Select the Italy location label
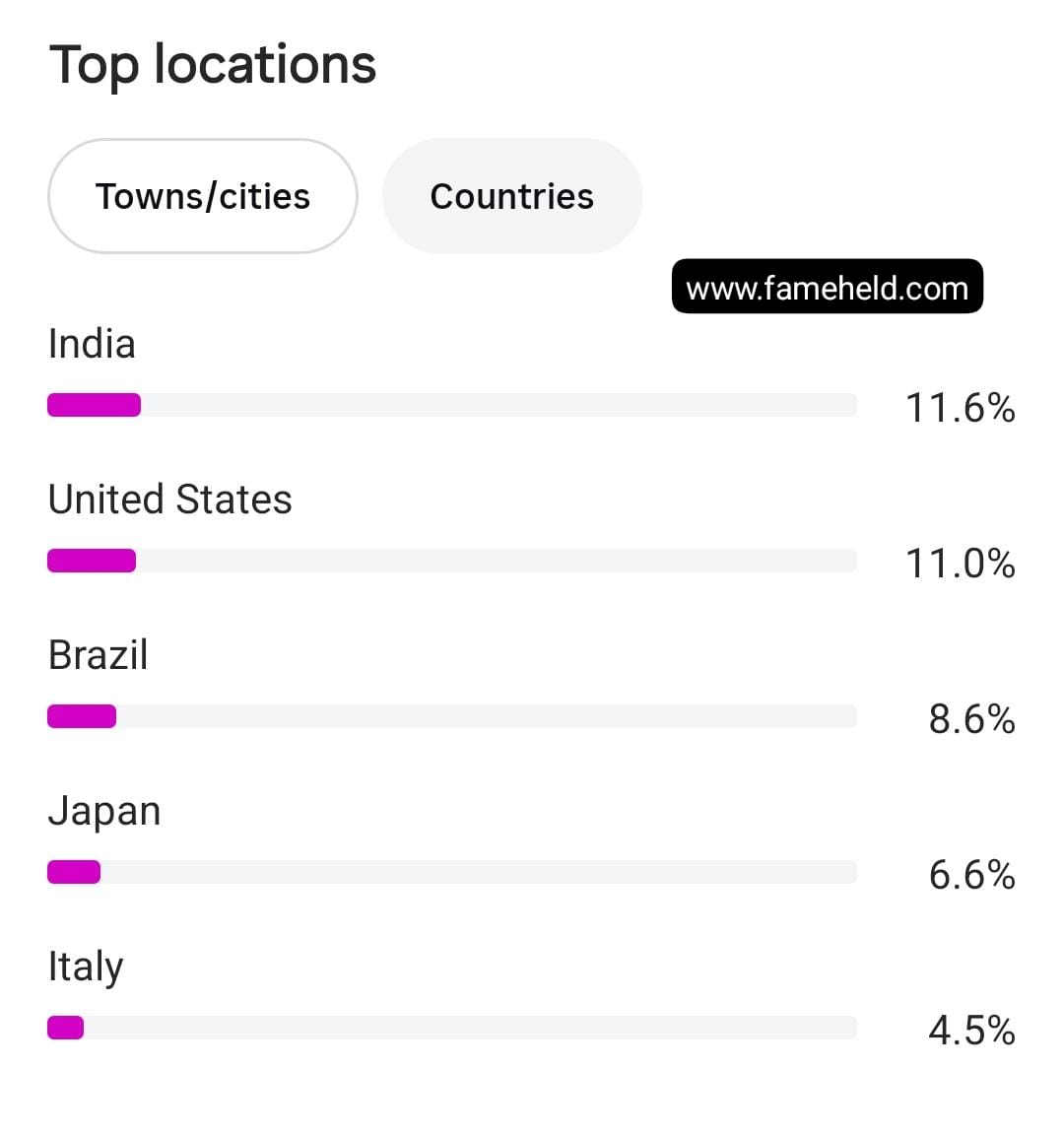Screen dimensions: 1064x1136 (86, 968)
